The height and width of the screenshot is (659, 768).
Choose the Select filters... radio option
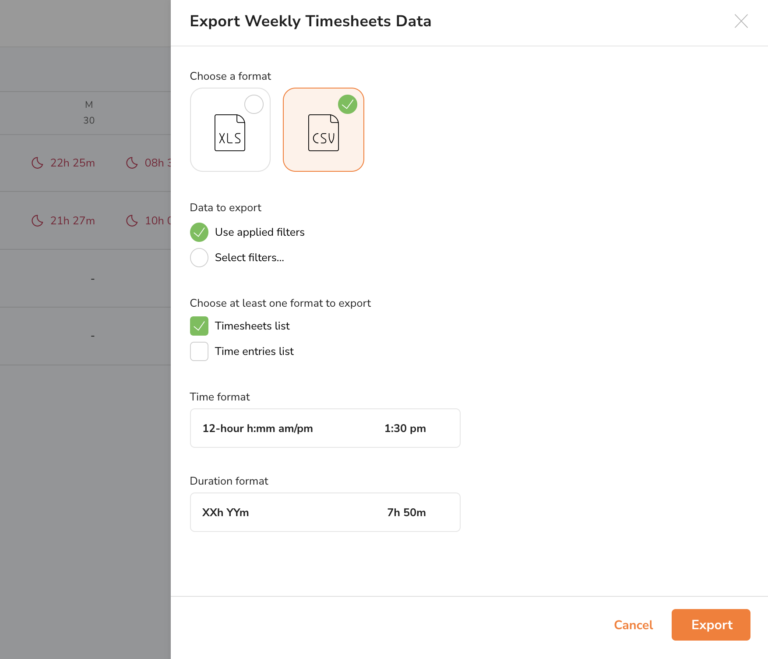click(200, 258)
